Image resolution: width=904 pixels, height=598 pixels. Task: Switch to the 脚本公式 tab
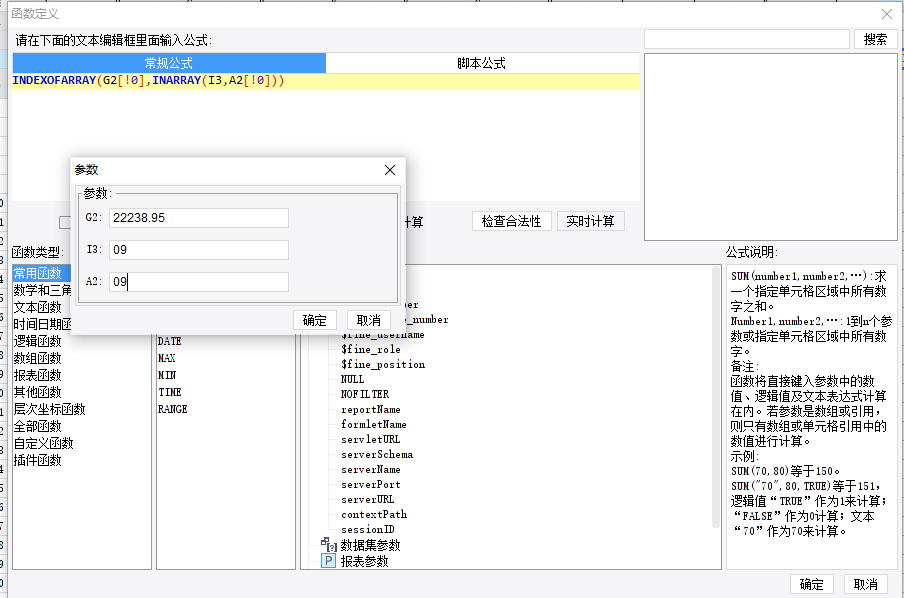[x=482, y=63]
